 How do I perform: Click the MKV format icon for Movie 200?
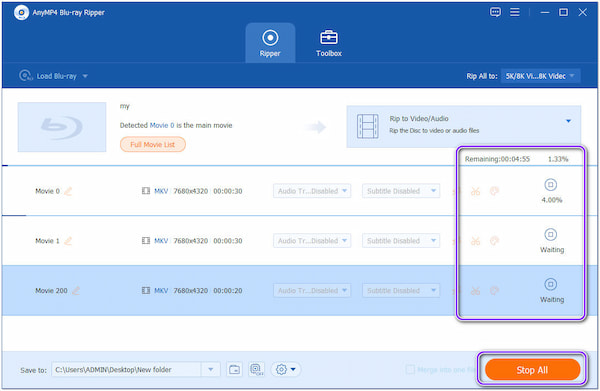(x=146, y=290)
